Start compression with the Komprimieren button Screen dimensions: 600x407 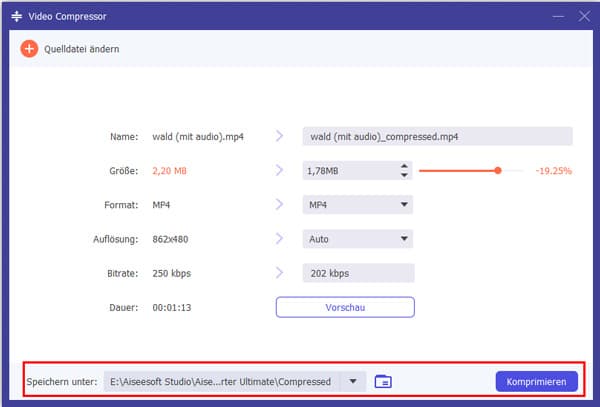point(536,381)
